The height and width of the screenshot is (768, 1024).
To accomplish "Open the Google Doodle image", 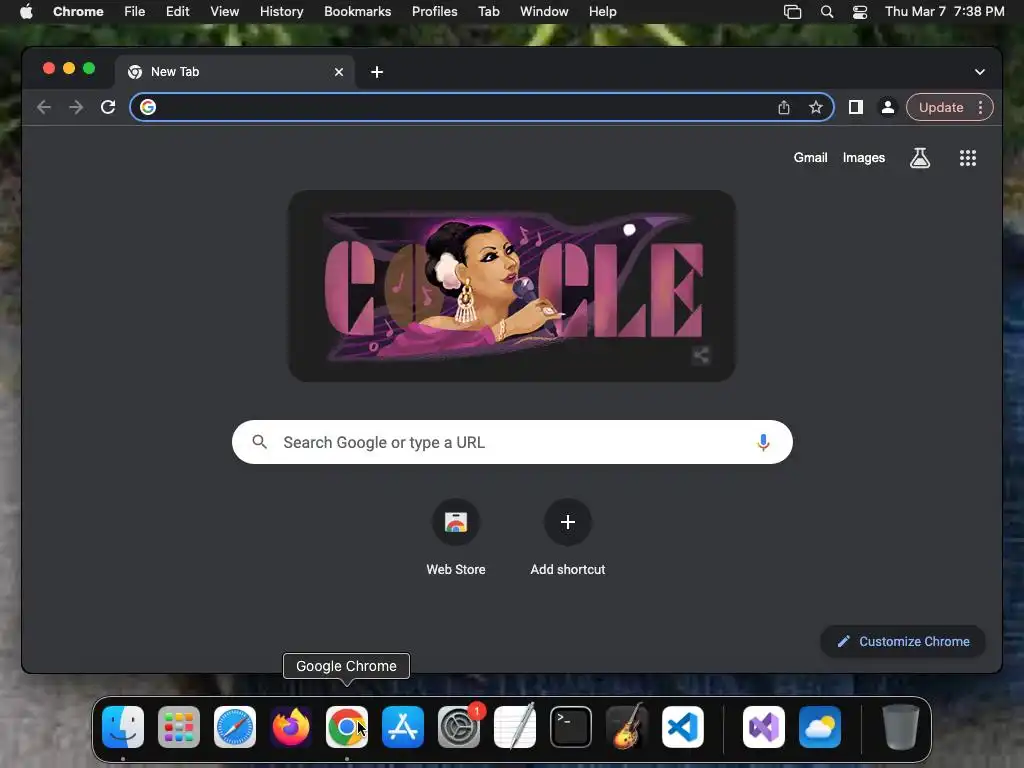I will (x=512, y=286).
